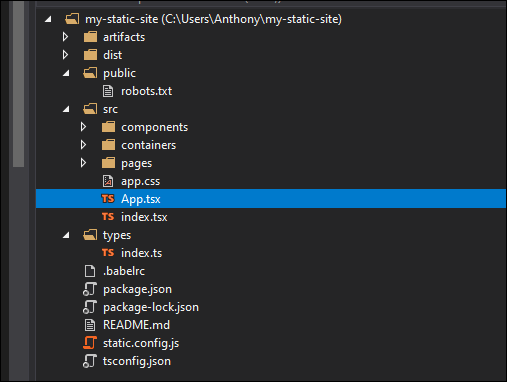
Task: Select the my-static-site project root label
Action: [x=213, y=19]
